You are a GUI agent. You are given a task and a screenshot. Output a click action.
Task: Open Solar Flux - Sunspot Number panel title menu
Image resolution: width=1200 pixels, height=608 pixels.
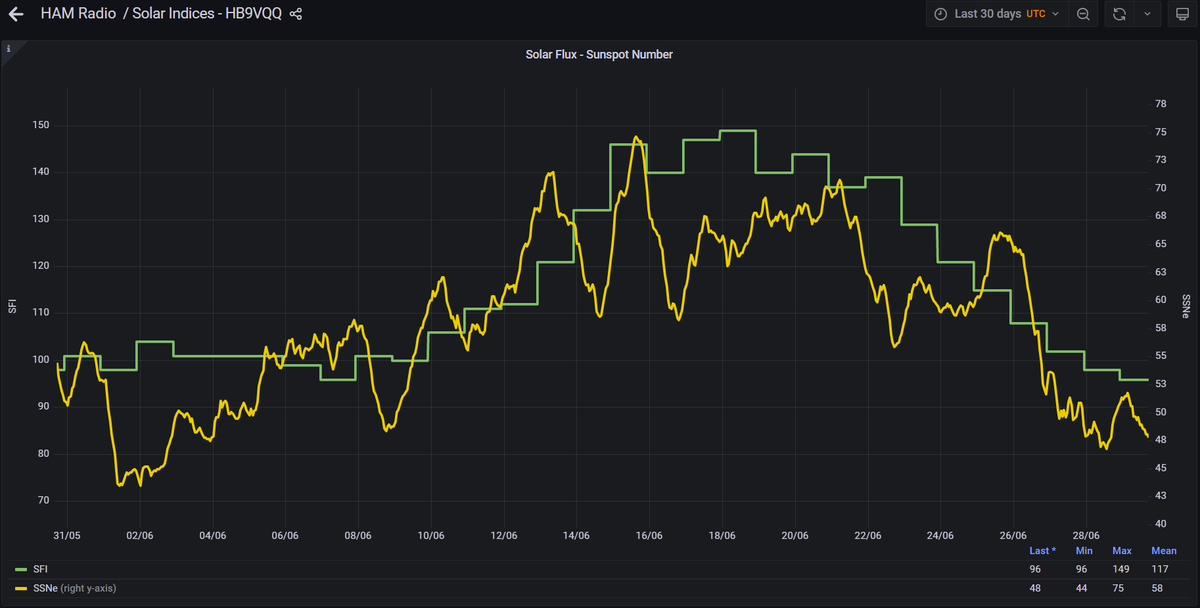(599, 55)
